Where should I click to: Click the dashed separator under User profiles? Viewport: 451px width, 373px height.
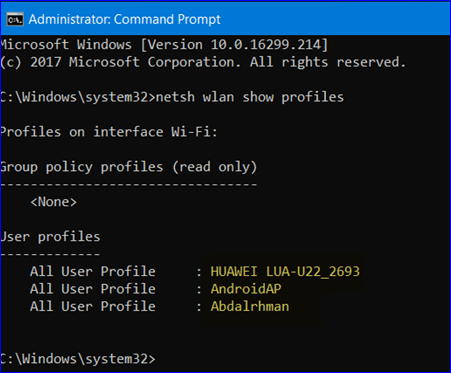pyautogui.click(x=50, y=254)
